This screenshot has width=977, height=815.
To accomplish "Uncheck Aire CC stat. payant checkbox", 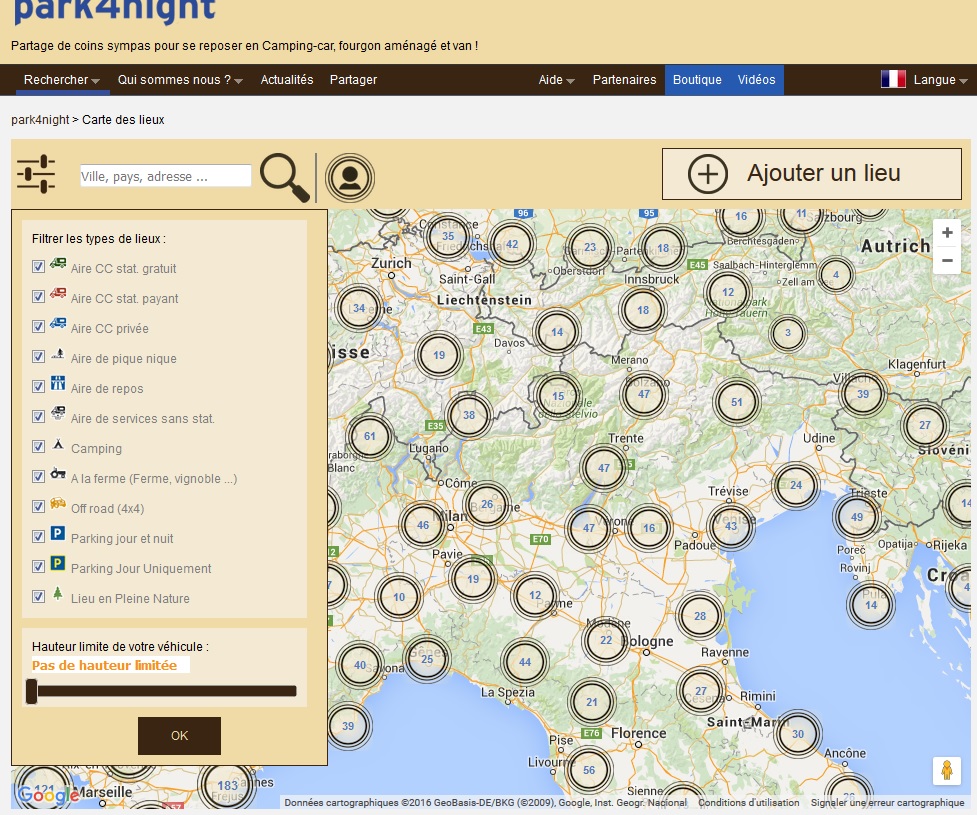I will click(38, 297).
